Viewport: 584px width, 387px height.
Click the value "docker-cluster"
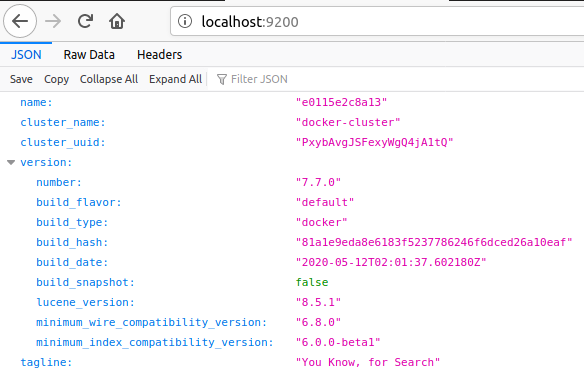coord(348,123)
